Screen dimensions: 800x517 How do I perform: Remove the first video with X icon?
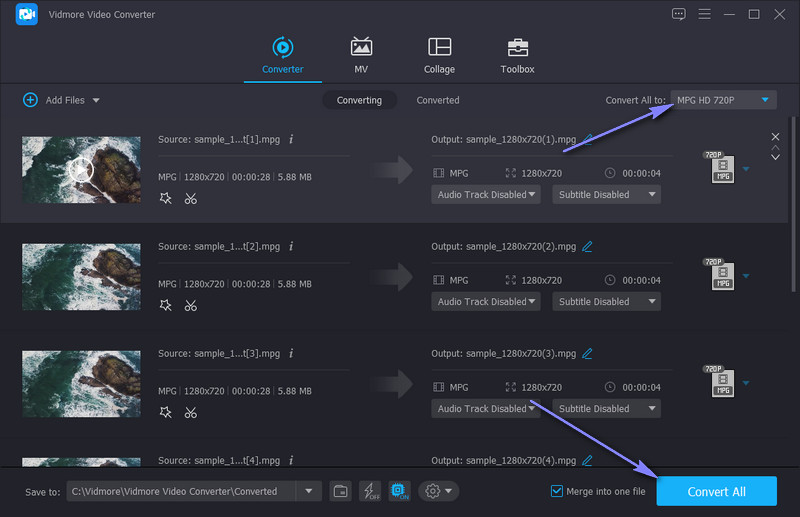(x=774, y=136)
